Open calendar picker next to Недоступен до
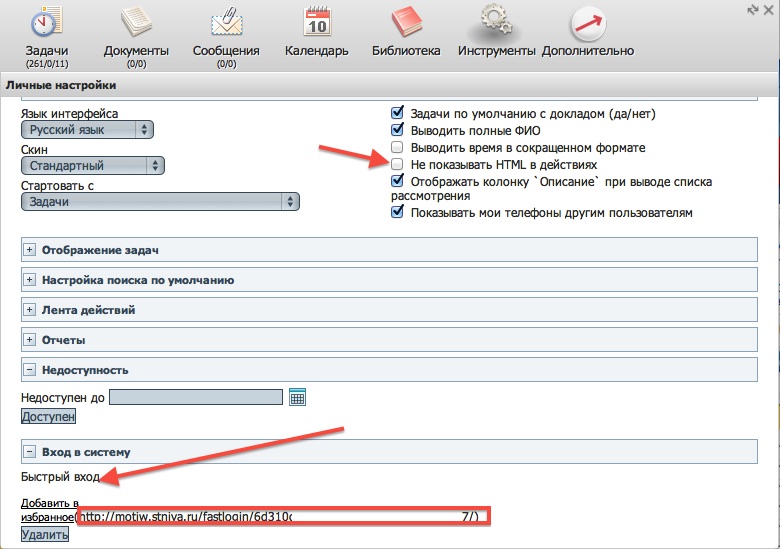This screenshot has height=549, width=780. tap(297, 398)
